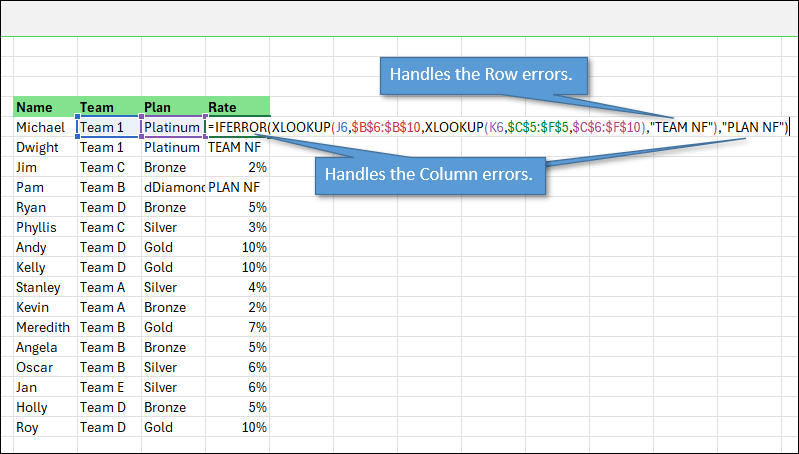Click the misspelled dDiamond plan cell
Viewport: 799px width, 454px height.
tap(172, 187)
